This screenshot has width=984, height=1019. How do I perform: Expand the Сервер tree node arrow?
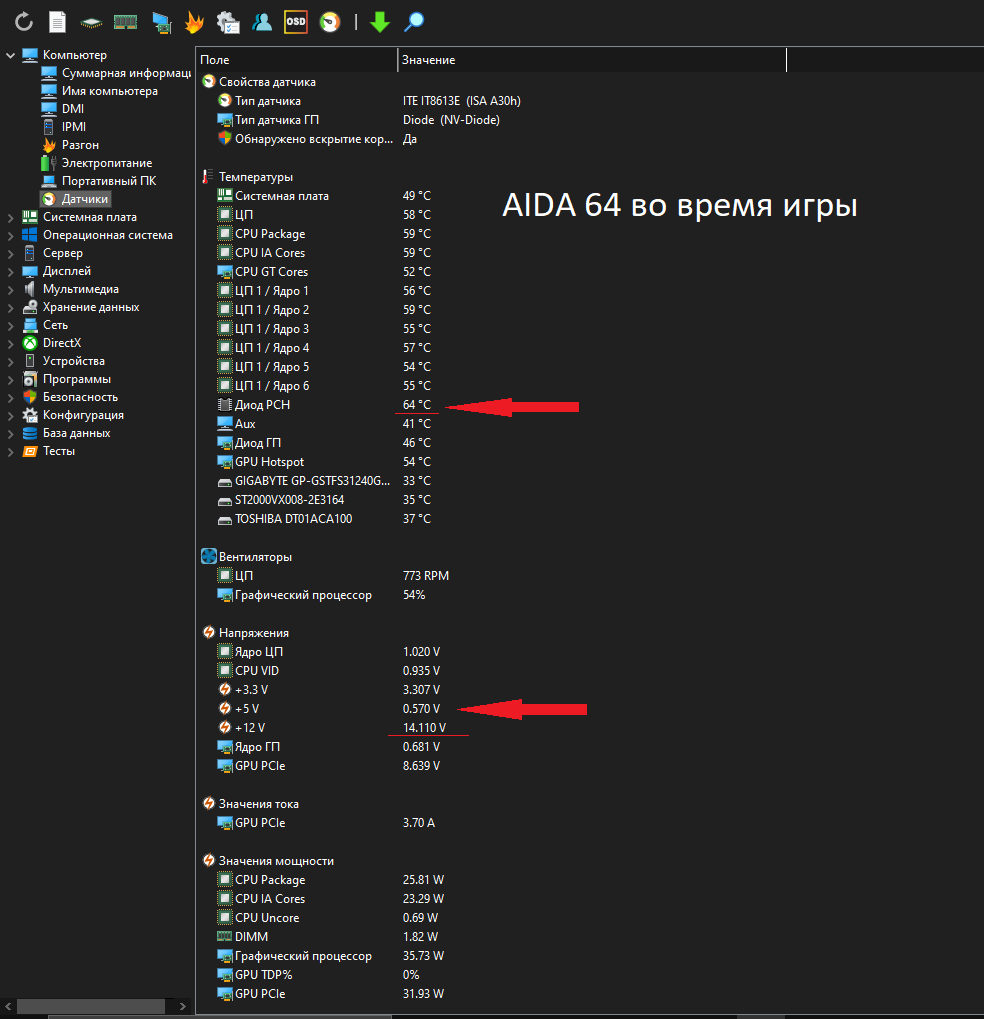(x=10, y=253)
